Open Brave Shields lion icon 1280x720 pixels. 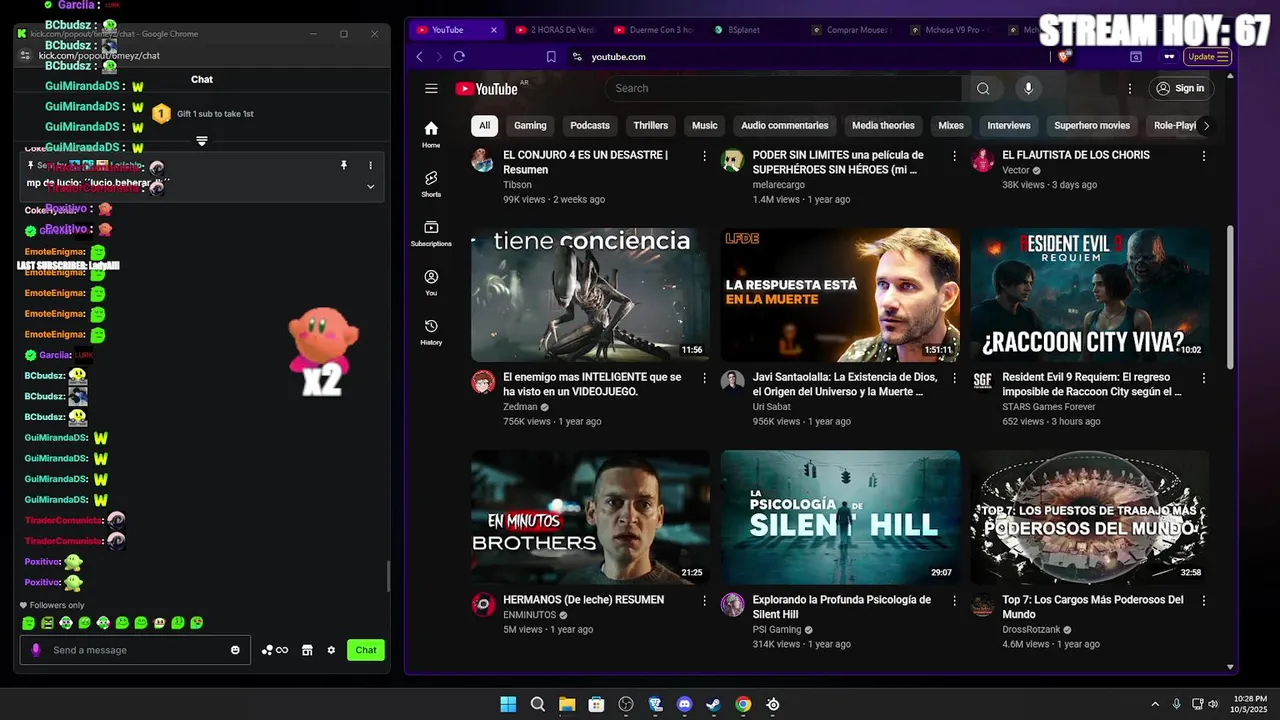point(1064,57)
